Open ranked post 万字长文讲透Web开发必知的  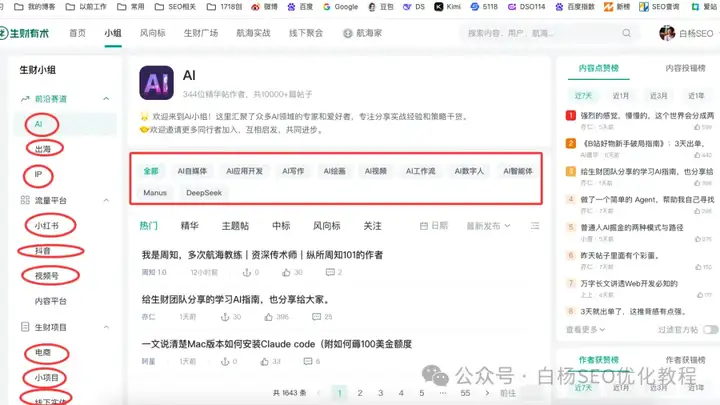coord(629,283)
